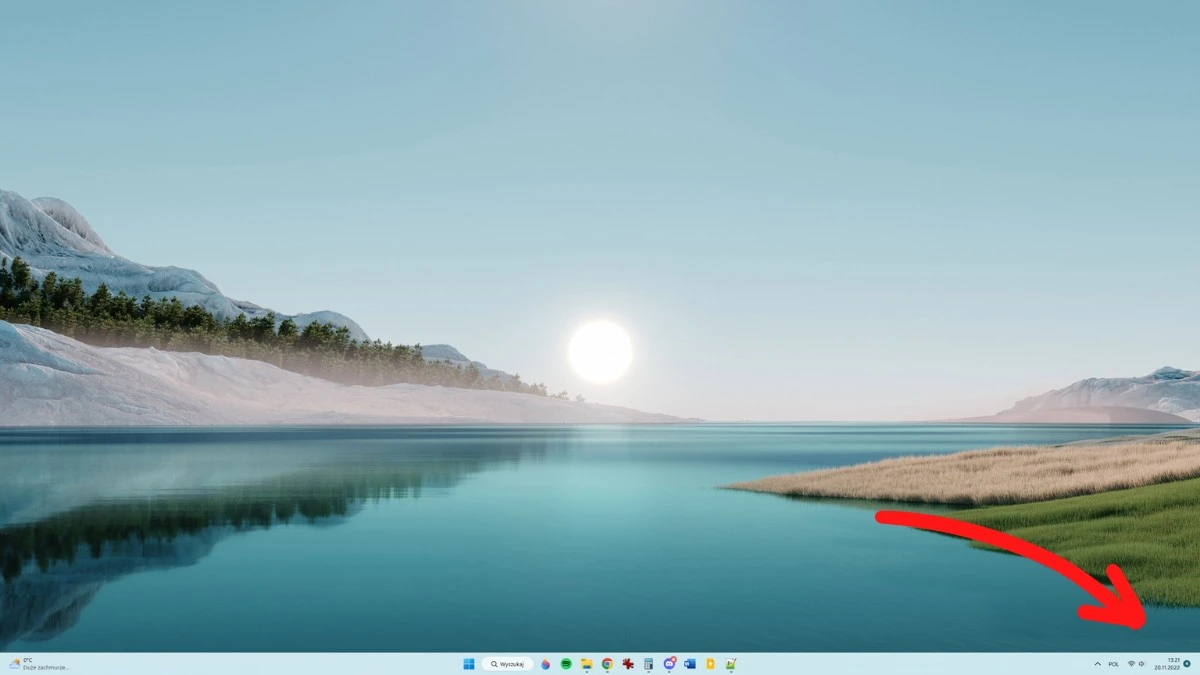Open Spotify from the taskbar
This screenshot has height=675, width=1200.
[564, 664]
